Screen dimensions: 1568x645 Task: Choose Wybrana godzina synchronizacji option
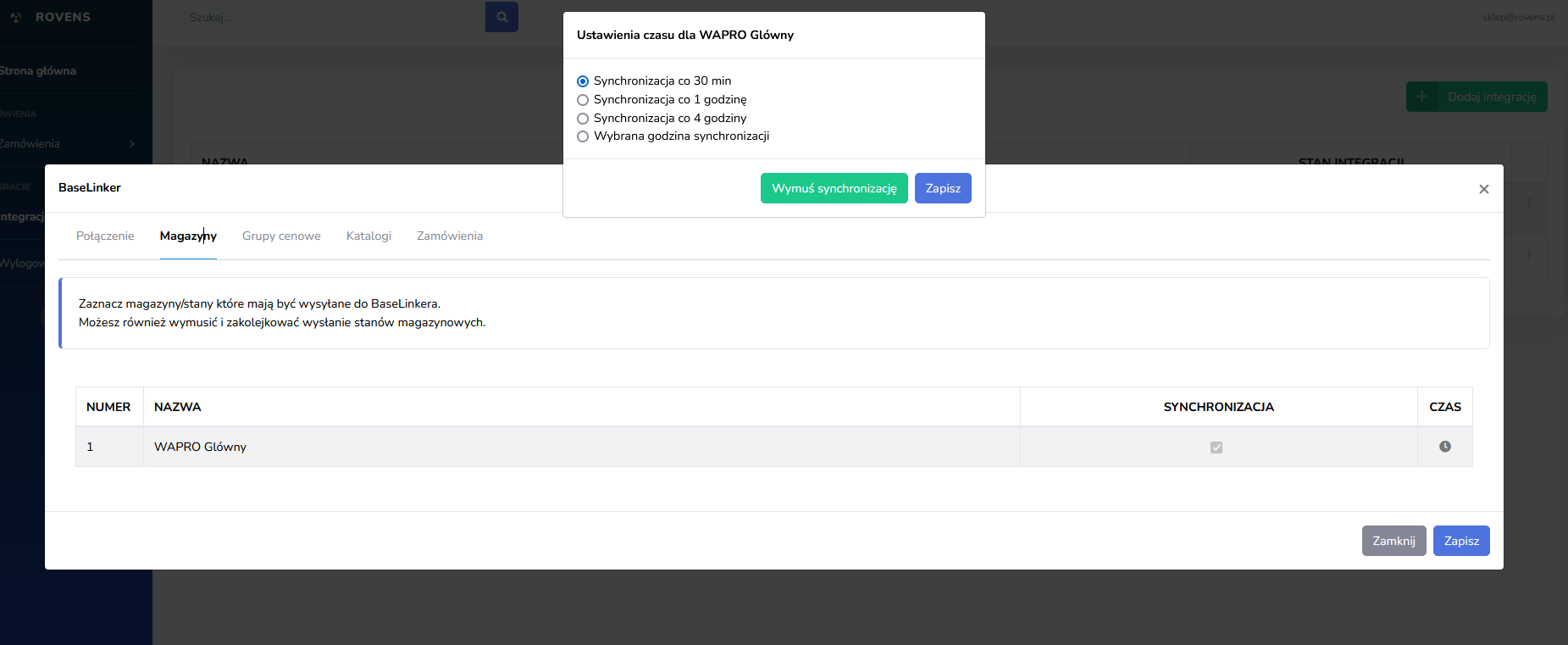583,136
